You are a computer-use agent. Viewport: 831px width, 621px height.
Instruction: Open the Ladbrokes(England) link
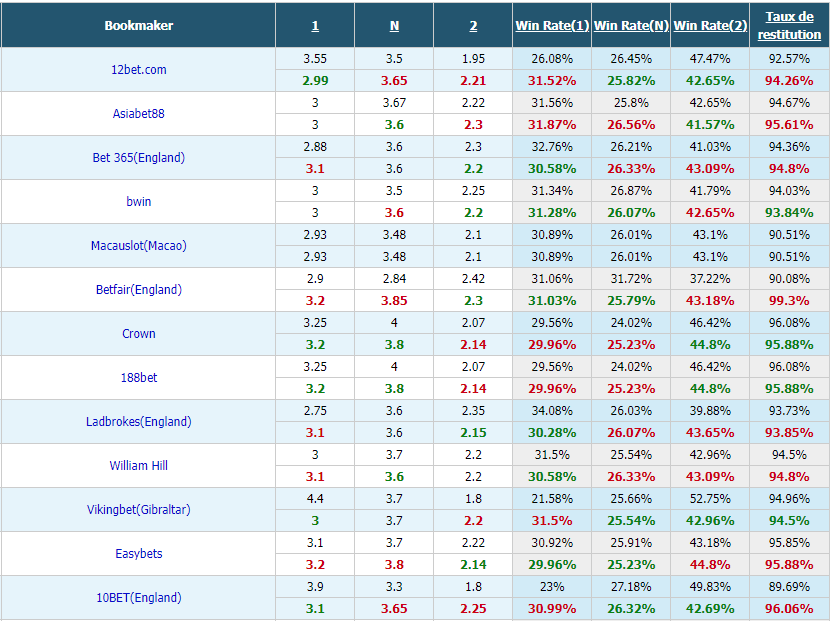(139, 421)
